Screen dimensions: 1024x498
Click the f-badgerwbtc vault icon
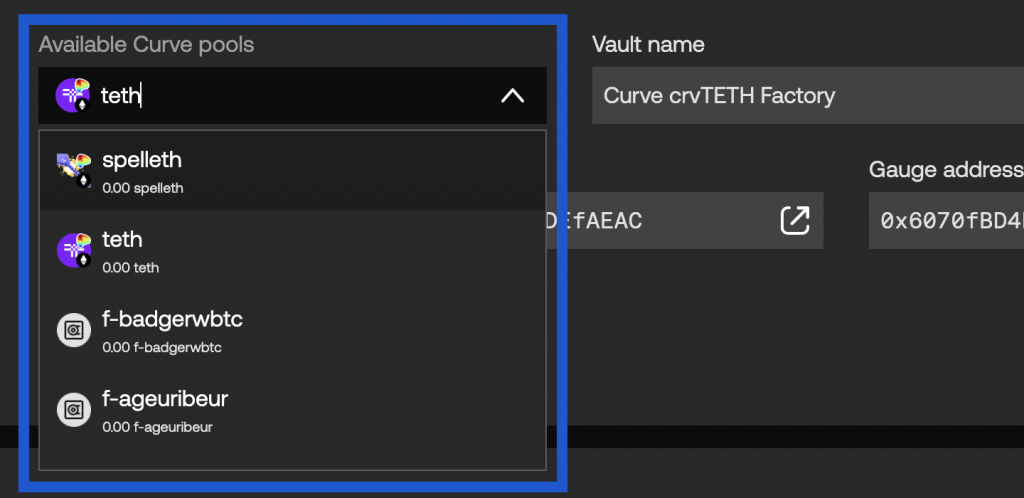pos(74,330)
